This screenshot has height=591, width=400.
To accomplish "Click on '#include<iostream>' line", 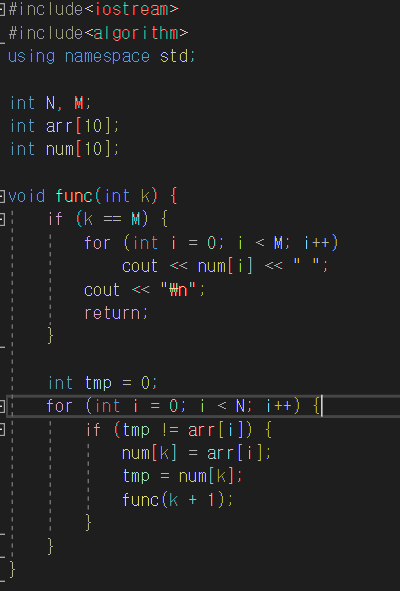I will 93,9.
